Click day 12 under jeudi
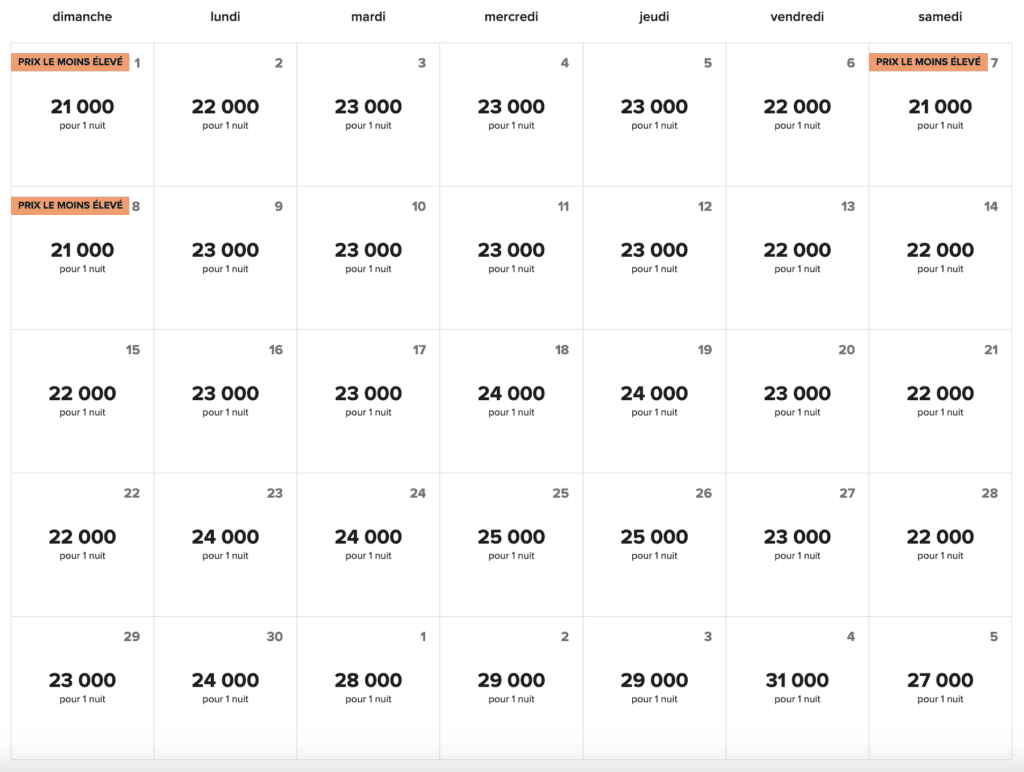Image resolution: width=1024 pixels, height=772 pixels. [654, 257]
